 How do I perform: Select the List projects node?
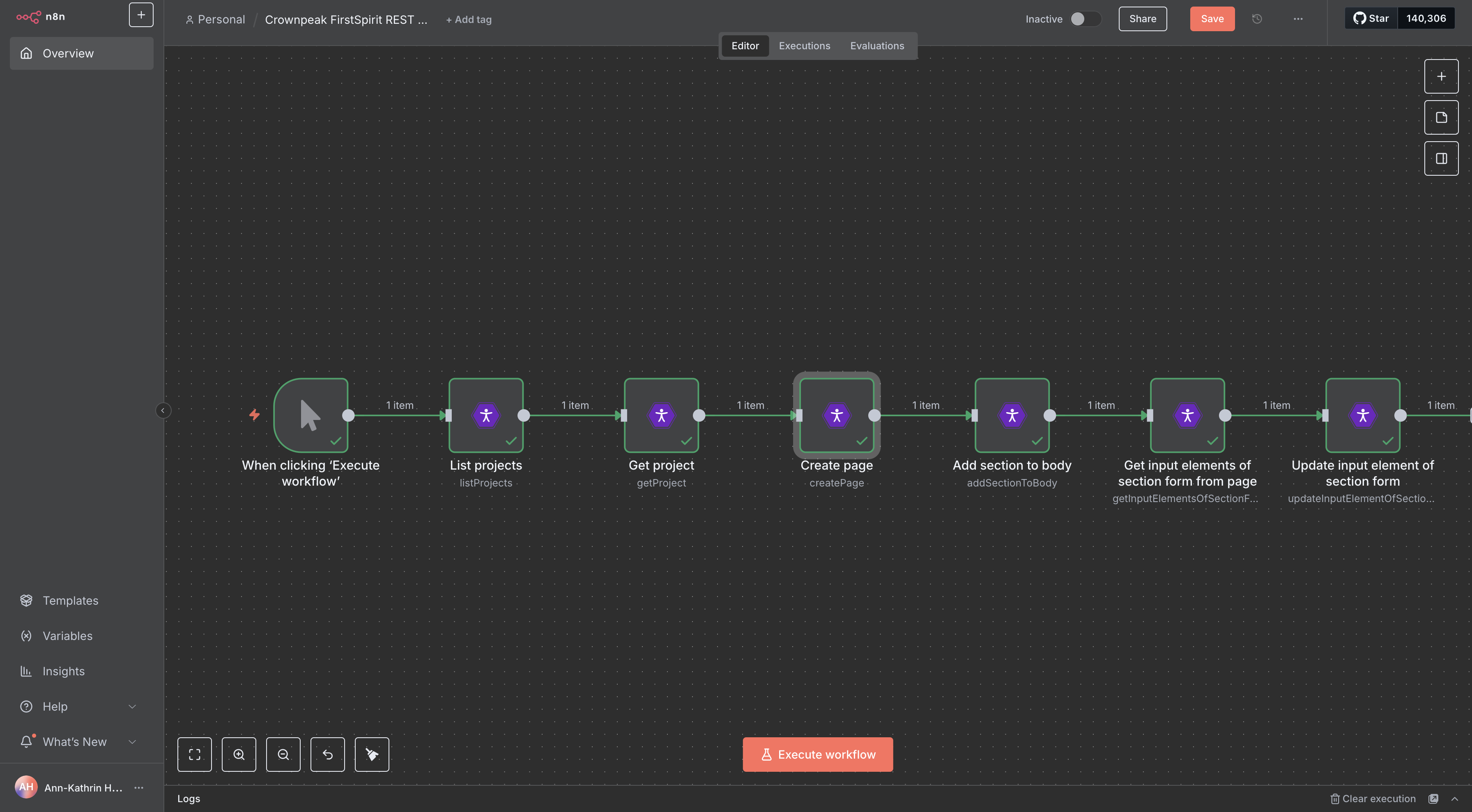[486, 415]
